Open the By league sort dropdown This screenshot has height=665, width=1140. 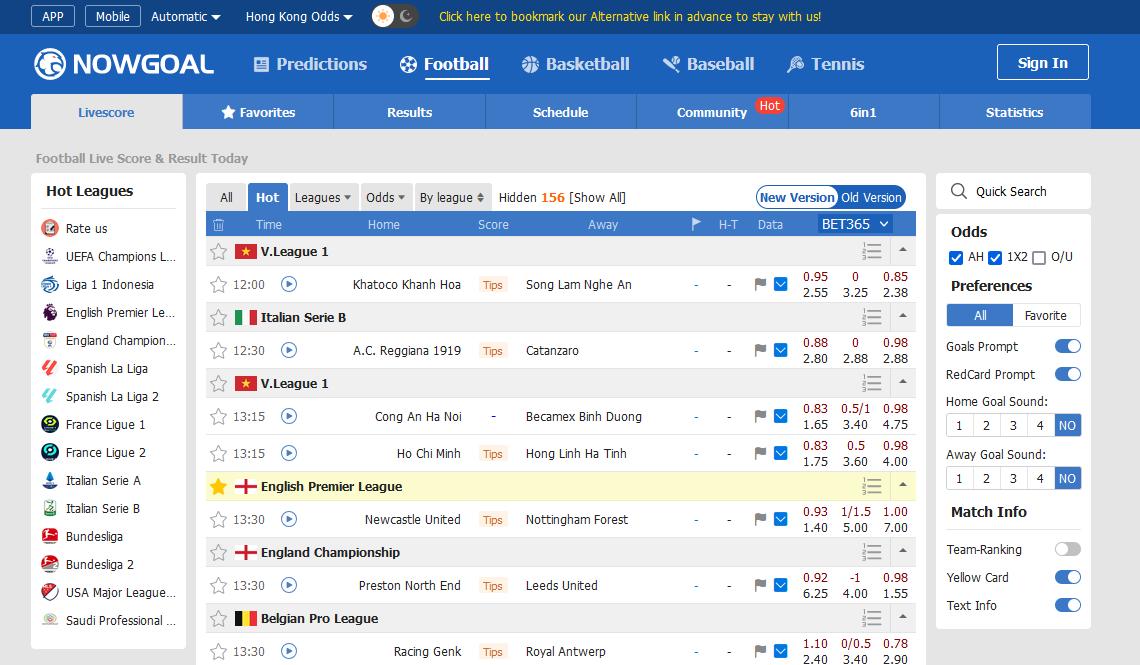coord(451,197)
